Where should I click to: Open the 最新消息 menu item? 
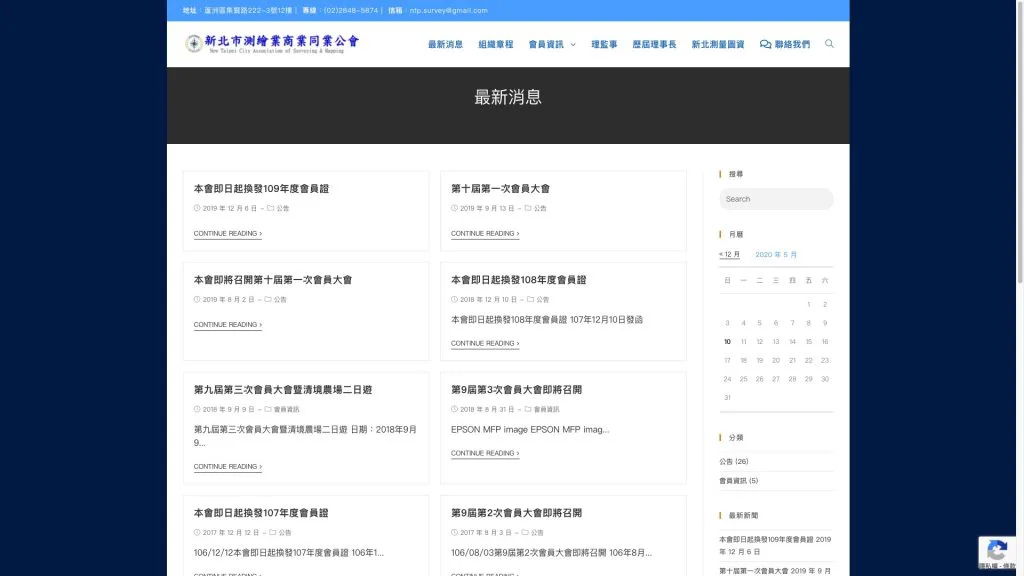click(445, 45)
